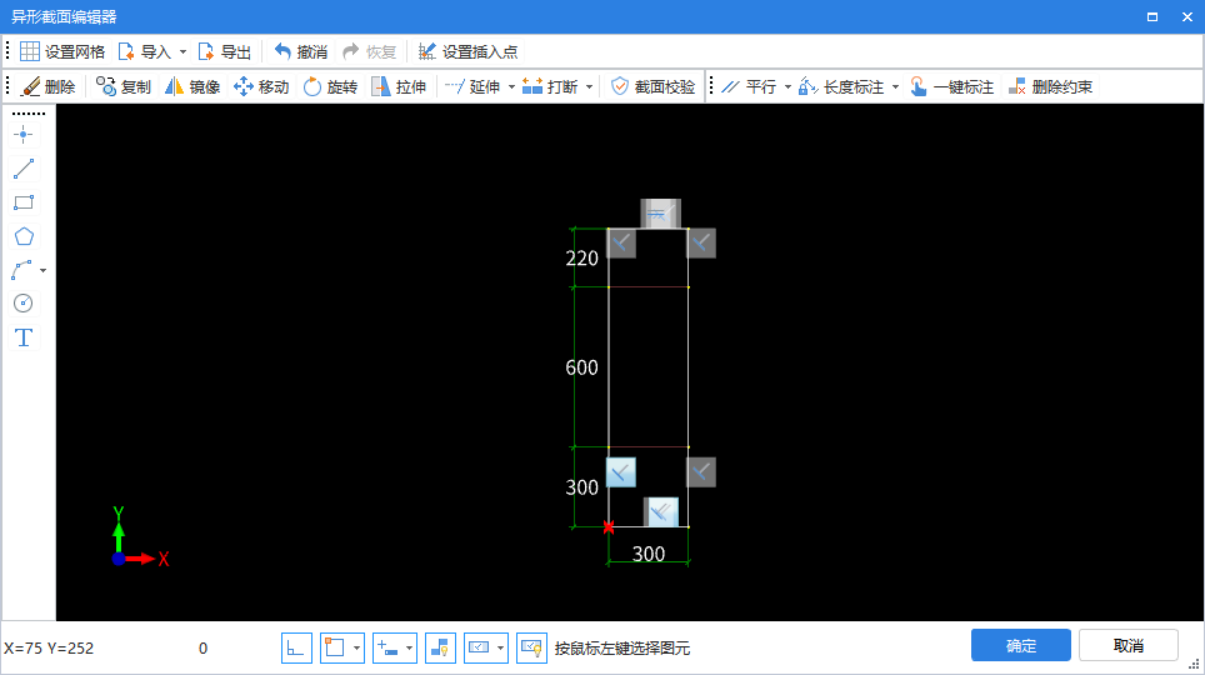The image size is (1205, 675).
Task: Open the plus-sign input dropdown arrow
Action: [409, 648]
